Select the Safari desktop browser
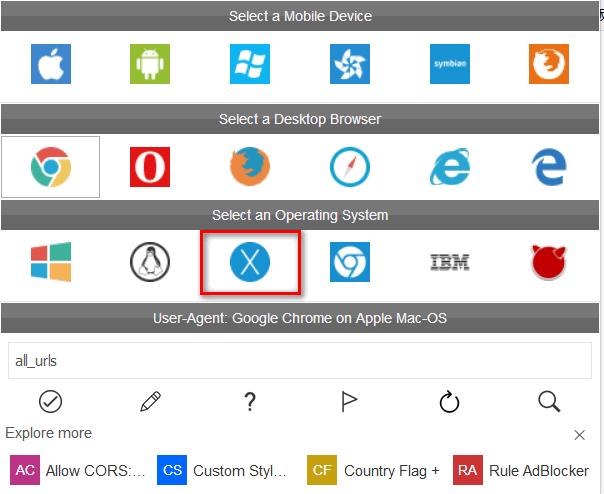This screenshot has width=604, height=494. [350, 167]
